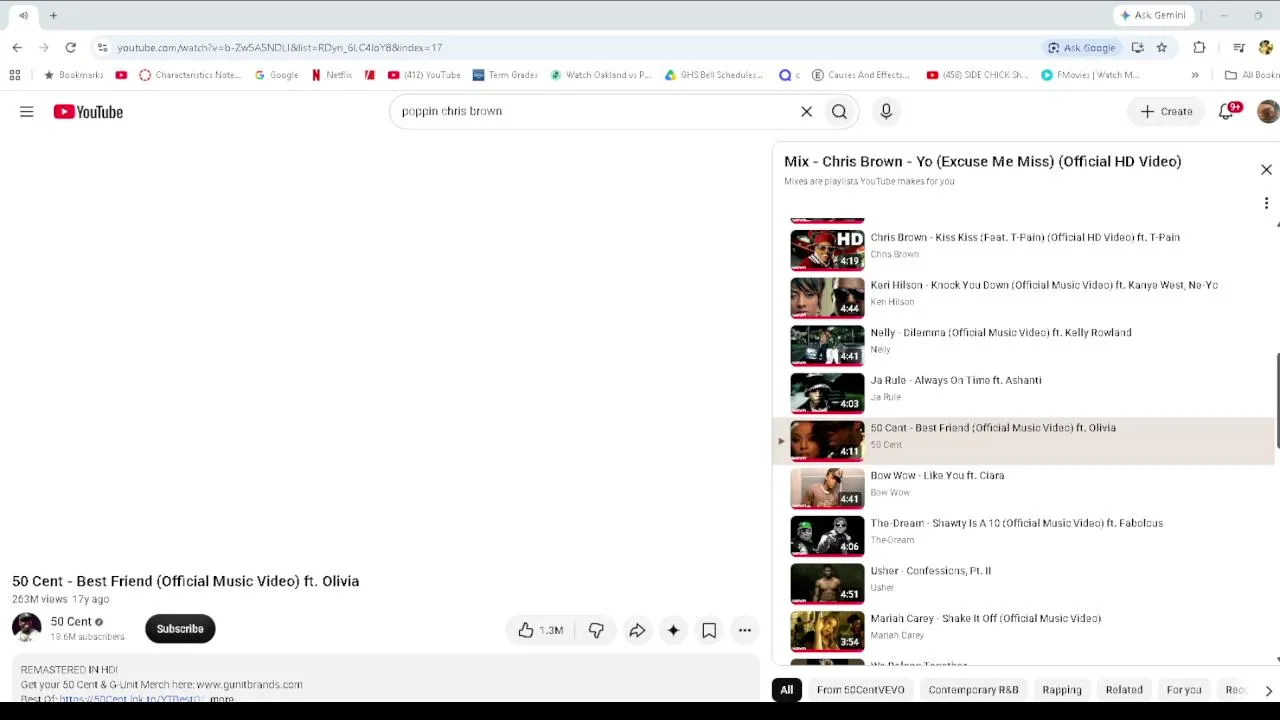Select the All filter chip
1280x720 pixels.
(x=787, y=690)
